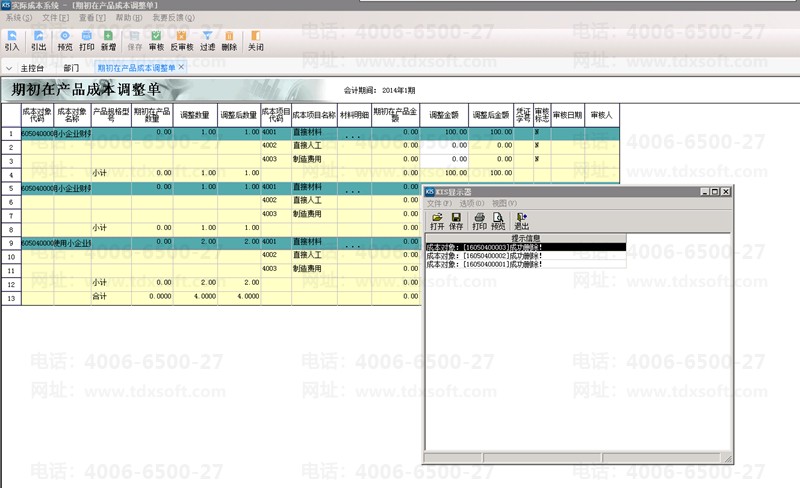800x488 pixels.
Task: Approve the document with 审核
Action: click(x=156, y=40)
